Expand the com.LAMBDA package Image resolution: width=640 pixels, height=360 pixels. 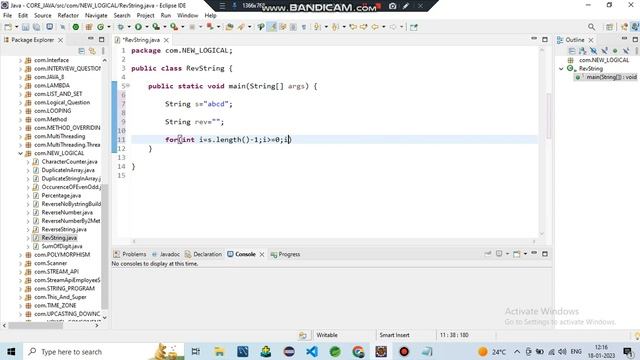(20, 85)
